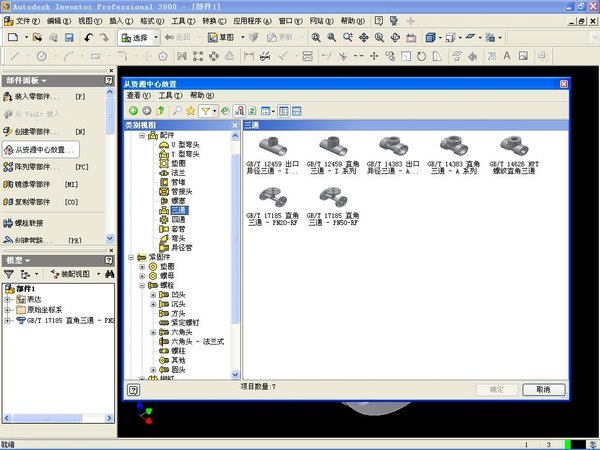Image resolution: width=600 pixels, height=450 pixels.
Task: Select 异径管 in category tree
Action: click(182, 248)
